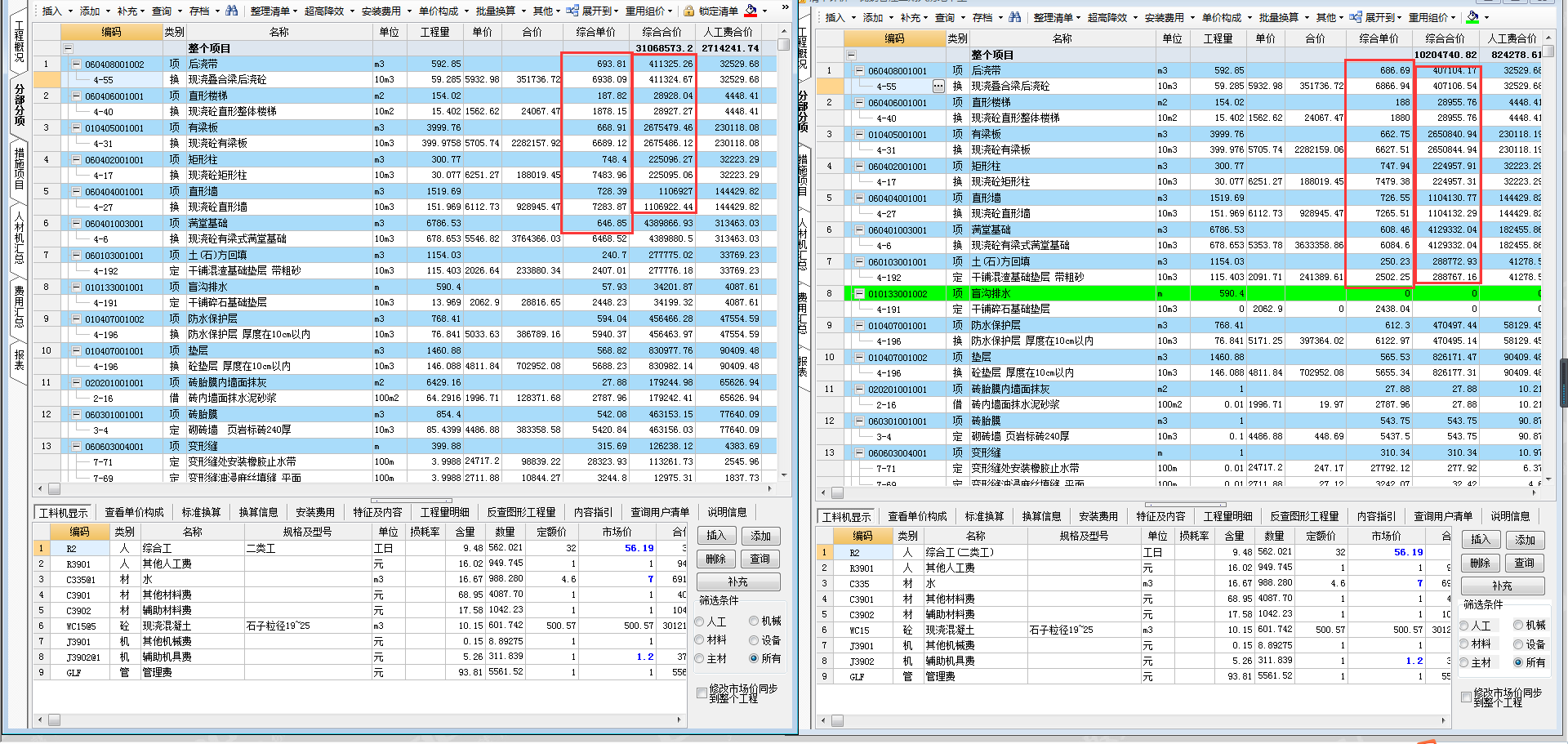Collapse 整个项目 root node in left window
Viewport: 1568px width, 744px height.
coord(69,48)
